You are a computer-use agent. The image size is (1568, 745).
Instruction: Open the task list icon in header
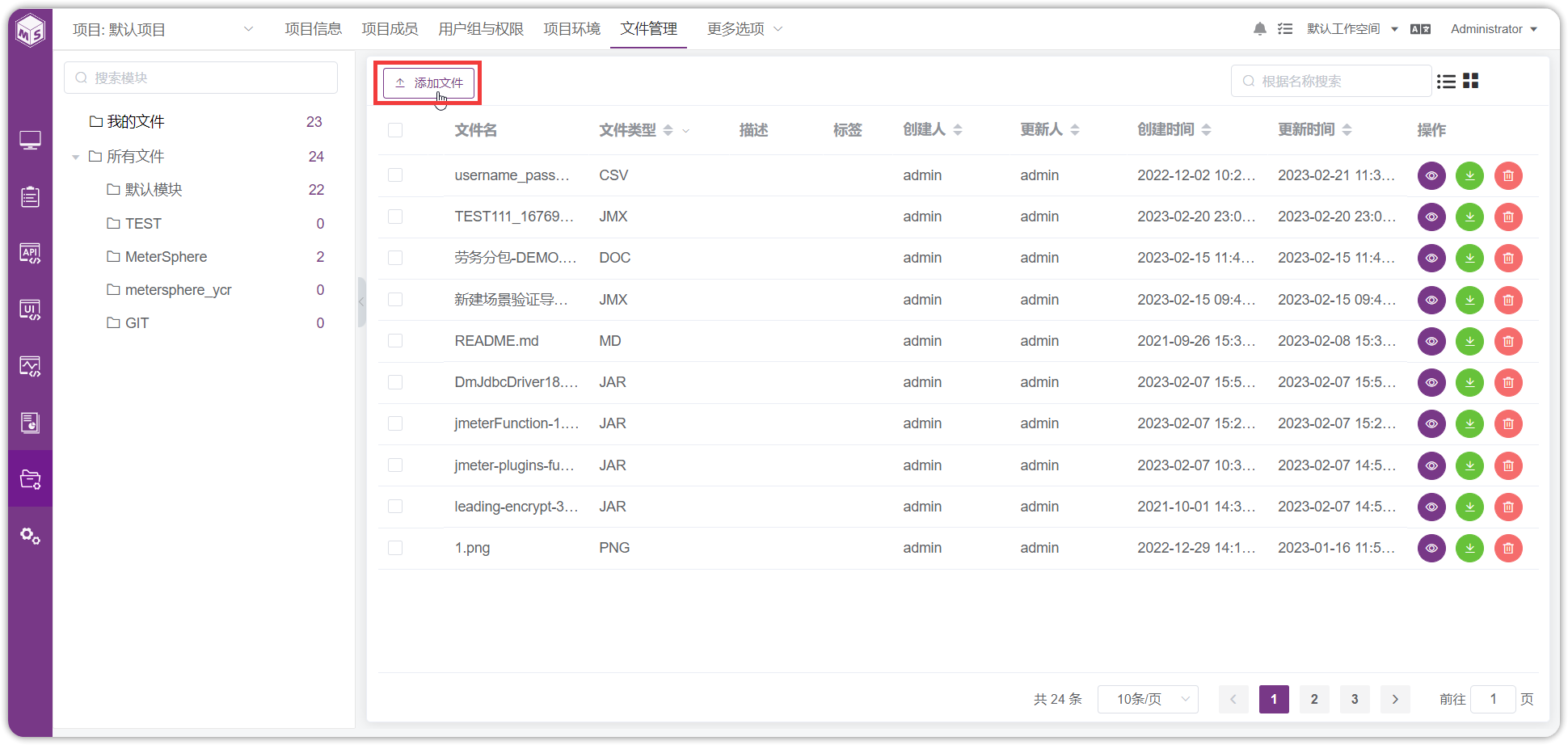coord(1285,29)
